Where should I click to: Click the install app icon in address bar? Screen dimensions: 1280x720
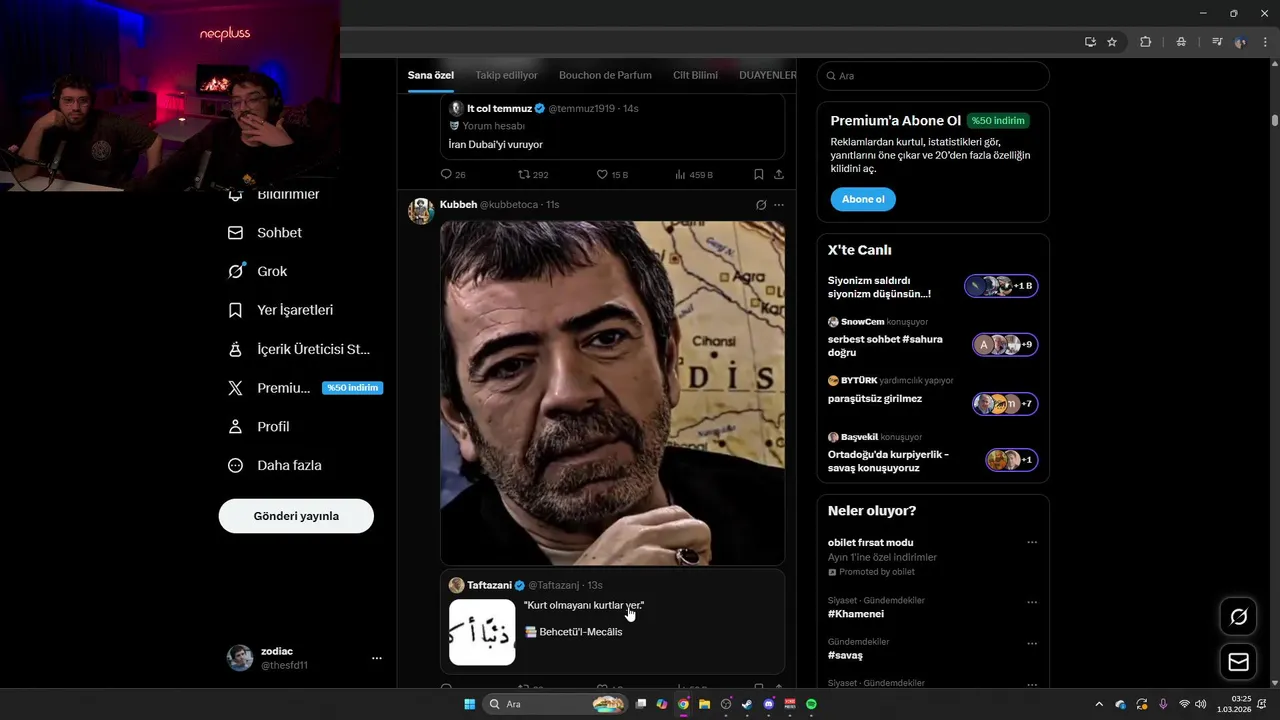1090,42
